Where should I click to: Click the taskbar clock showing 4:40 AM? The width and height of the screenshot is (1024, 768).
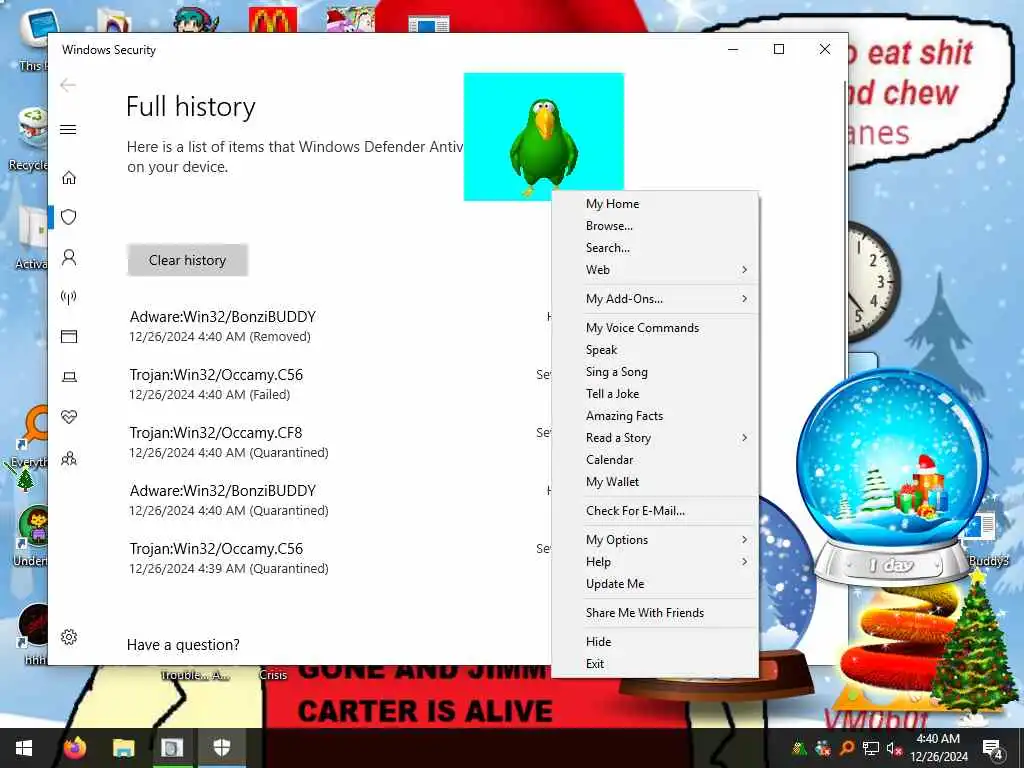pyautogui.click(x=938, y=748)
